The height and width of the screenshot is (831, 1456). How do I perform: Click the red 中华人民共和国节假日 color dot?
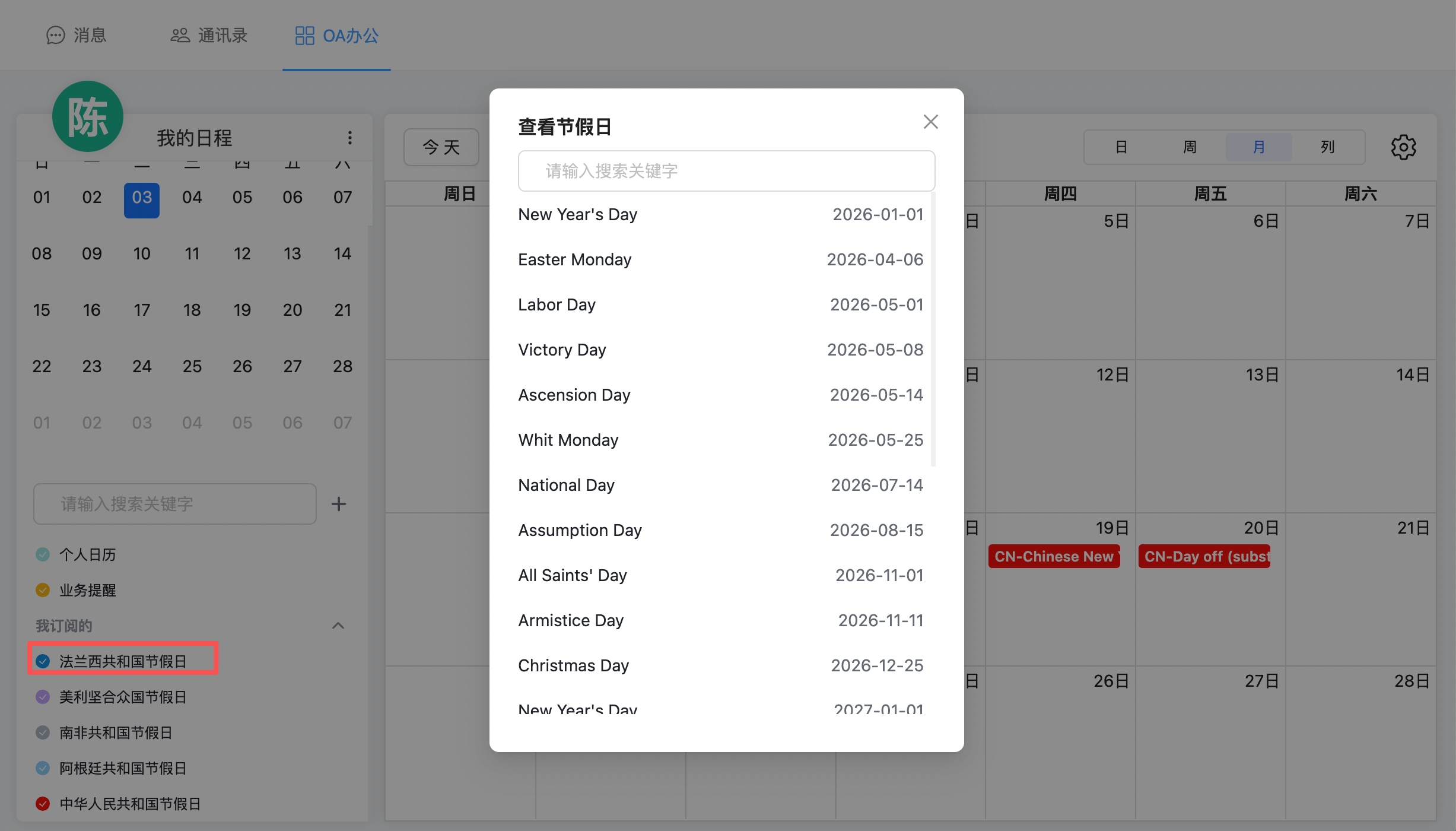(43, 804)
